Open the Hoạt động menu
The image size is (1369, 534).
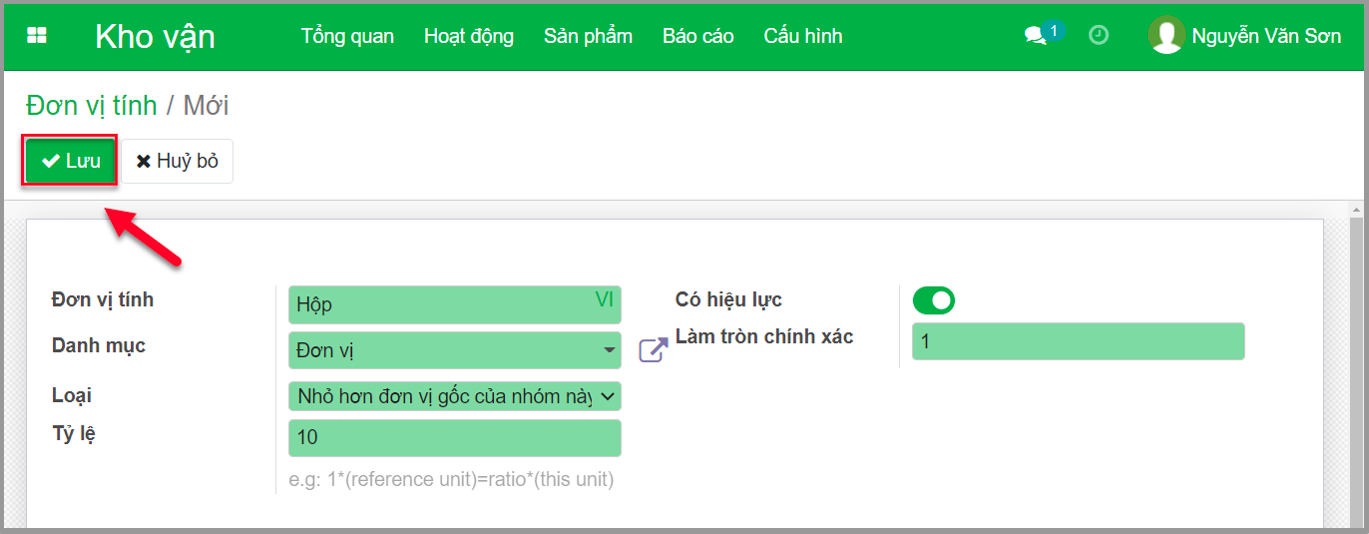(468, 36)
